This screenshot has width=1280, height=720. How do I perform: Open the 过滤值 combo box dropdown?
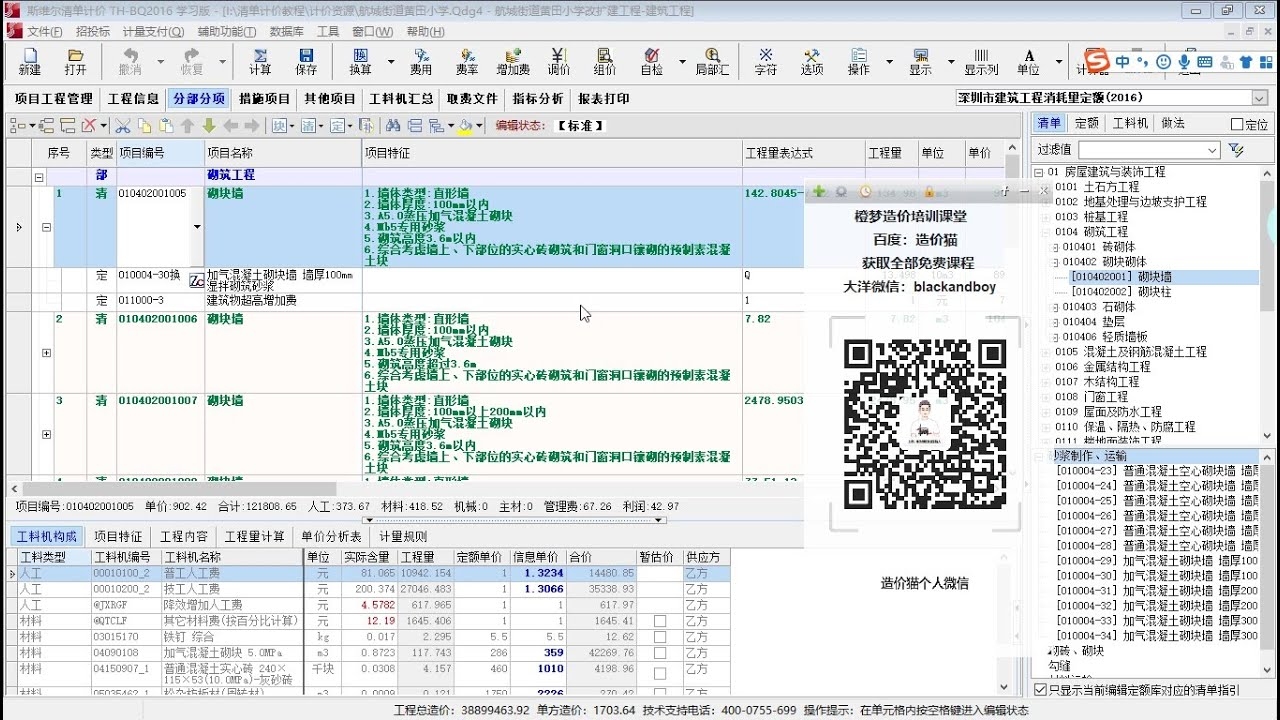pos(1212,150)
